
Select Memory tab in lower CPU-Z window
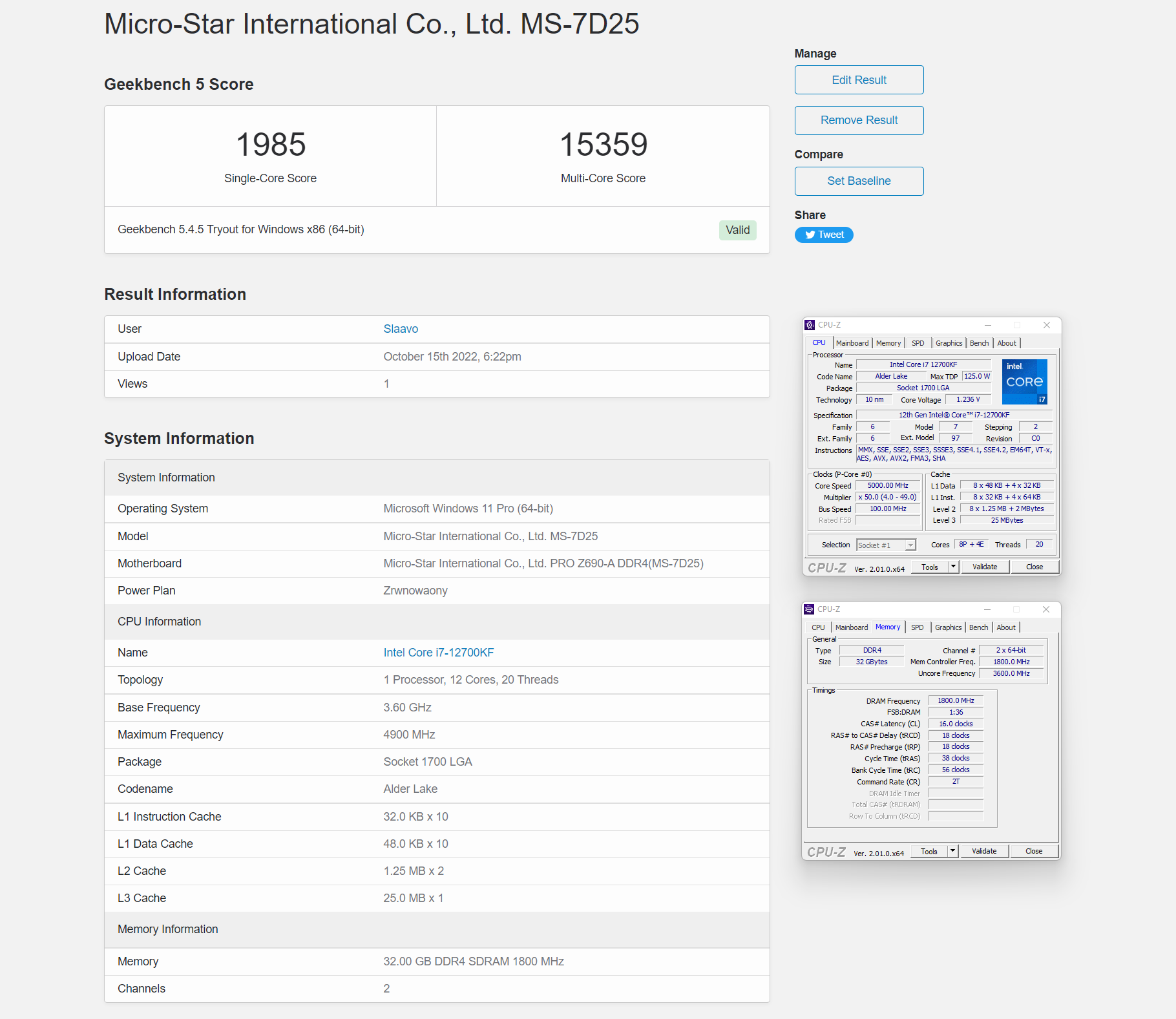(888, 627)
